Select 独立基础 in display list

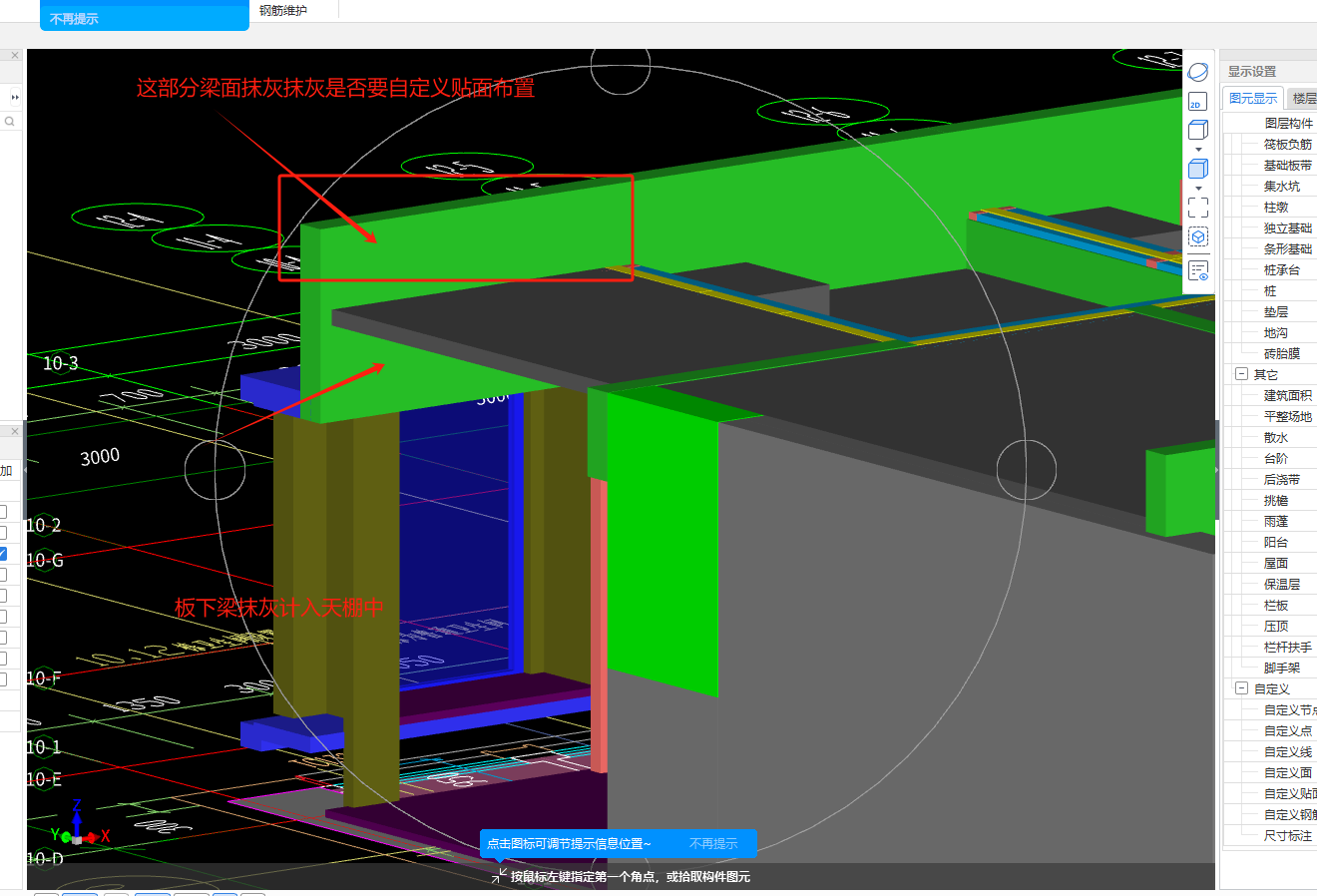click(x=1288, y=227)
